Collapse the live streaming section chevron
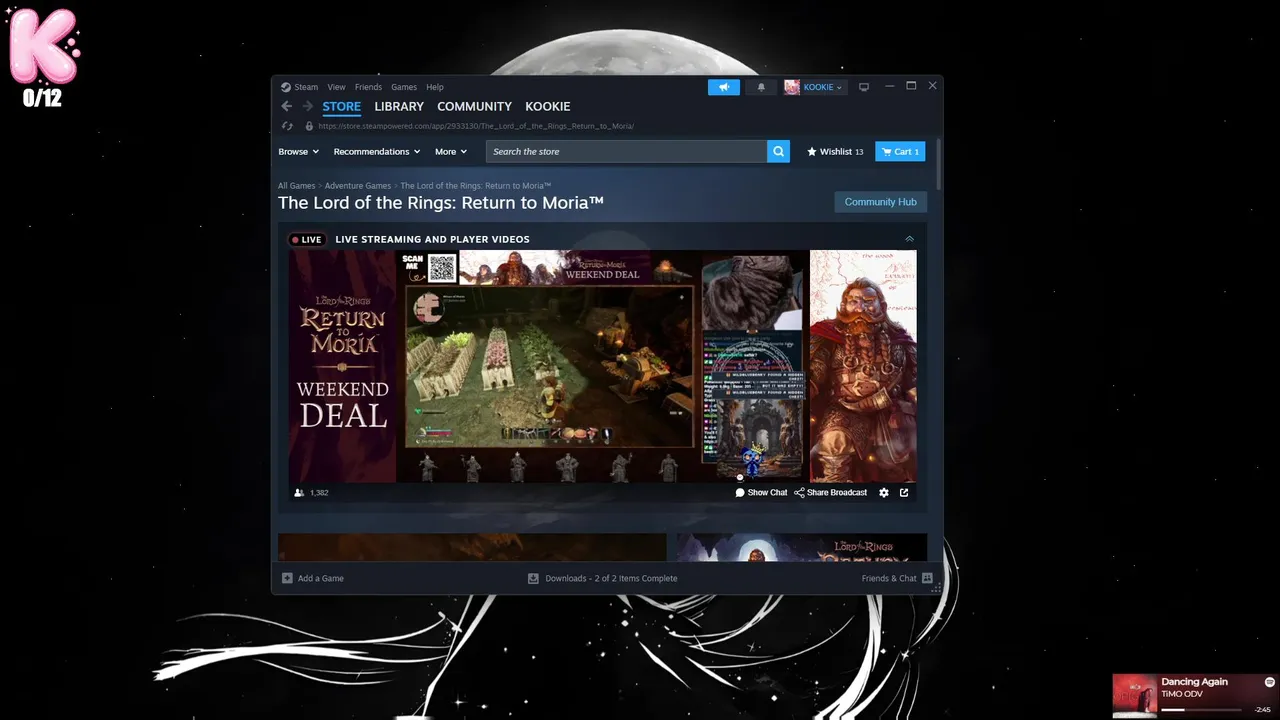The height and width of the screenshot is (720, 1280). [x=909, y=239]
